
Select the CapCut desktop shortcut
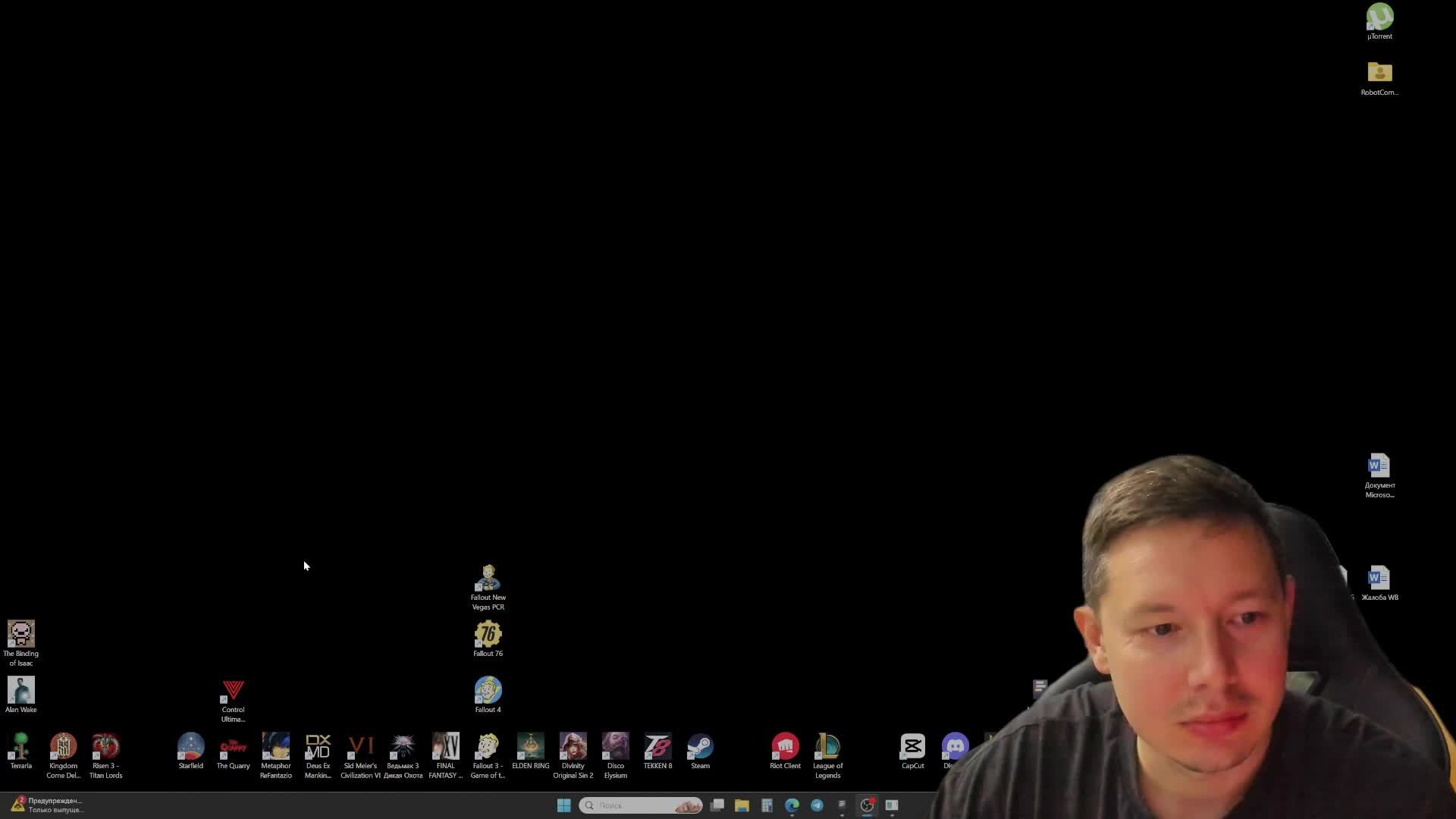pyautogui.click(x=912, y=747)
